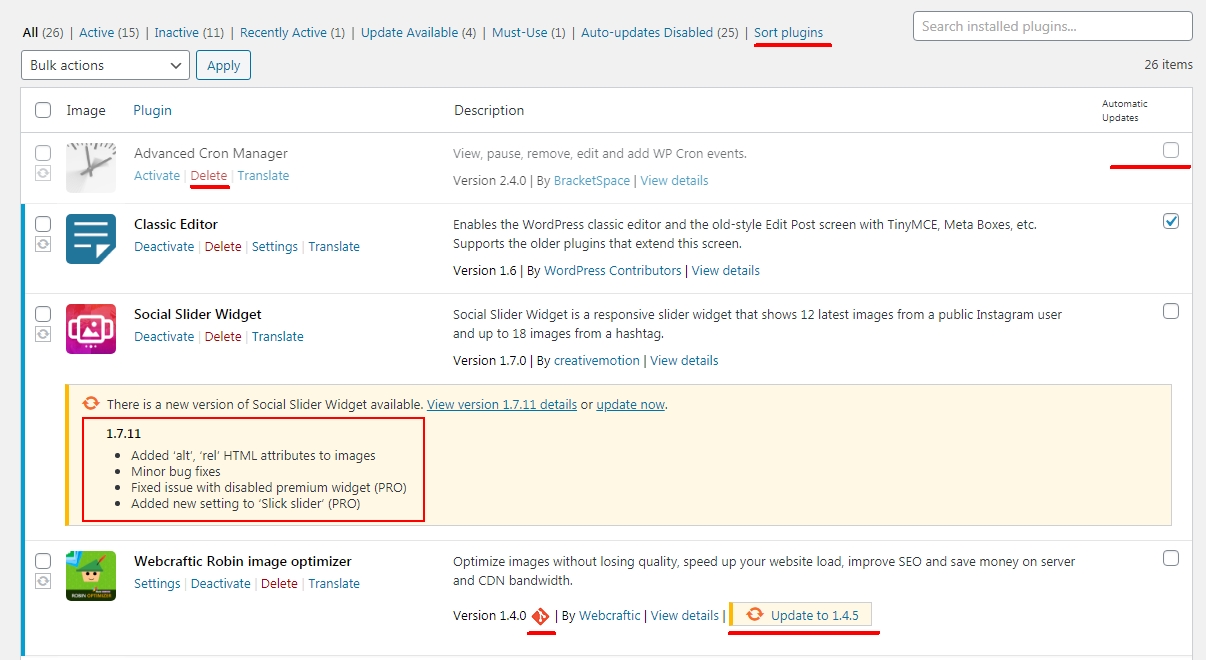The height and width of the screenshot is (660, 1206).
Task: Tick the select-all plugins checkbox in header
Action: point(43,110)
